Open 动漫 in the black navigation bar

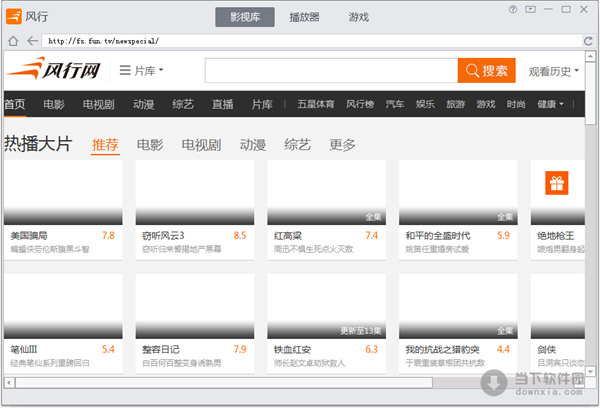[x=143, y=104]
